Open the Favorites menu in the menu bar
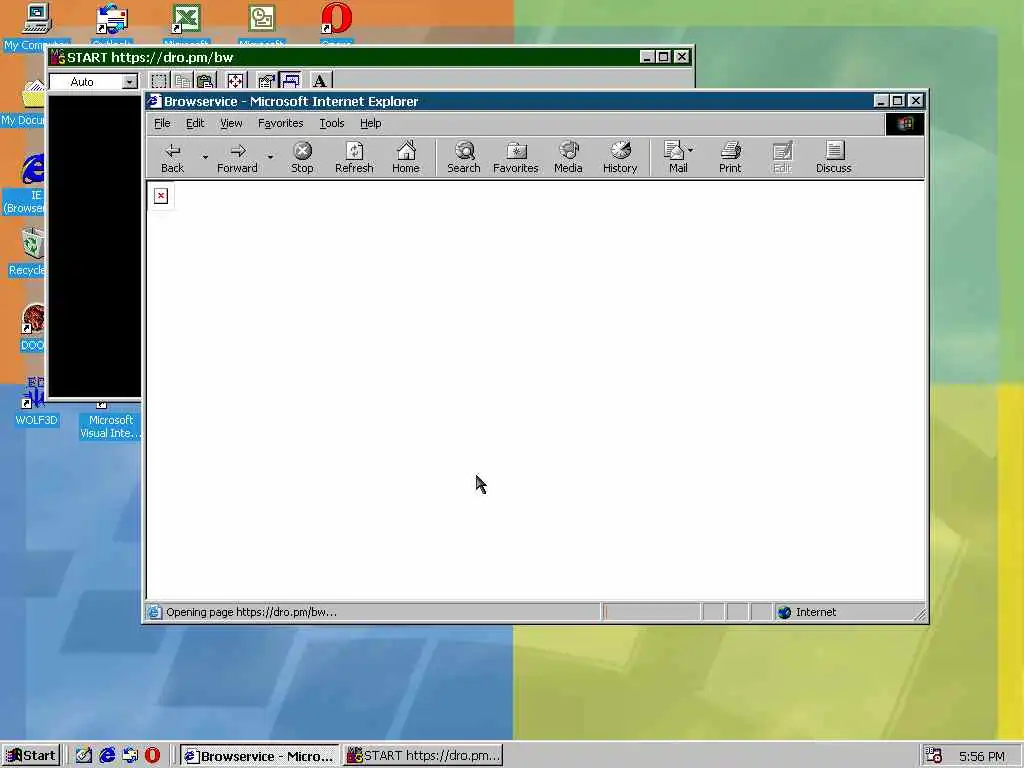1024x768 pixels. [x=280, y=123]
